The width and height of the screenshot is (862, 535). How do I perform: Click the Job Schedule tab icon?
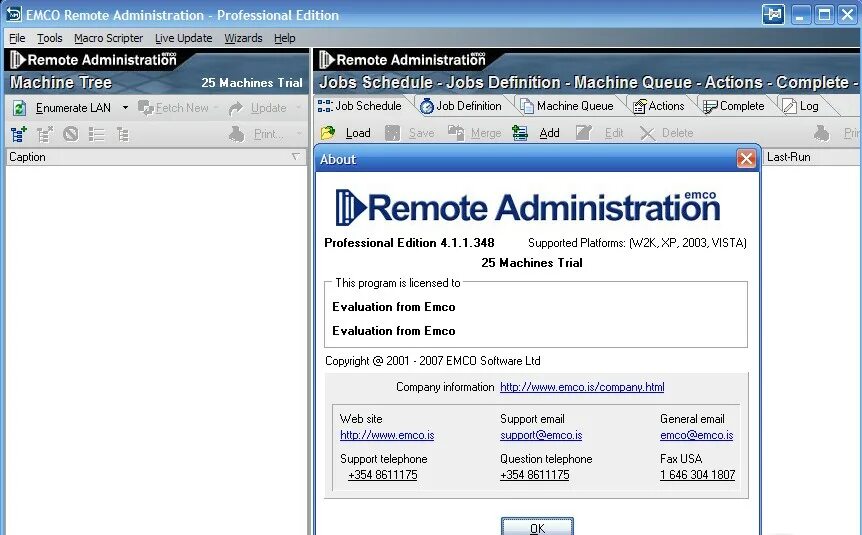pos(324,106)
